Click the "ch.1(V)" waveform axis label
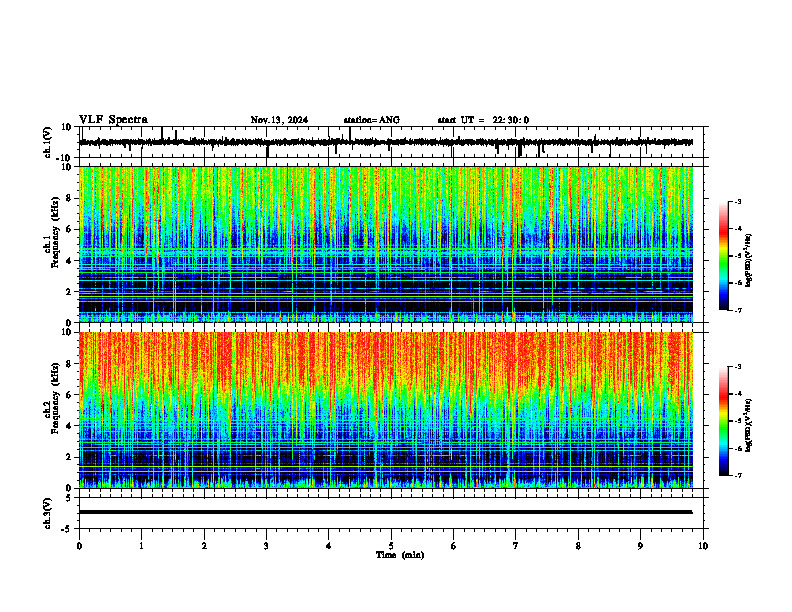The image size is (792, 612). click(48, 142)
